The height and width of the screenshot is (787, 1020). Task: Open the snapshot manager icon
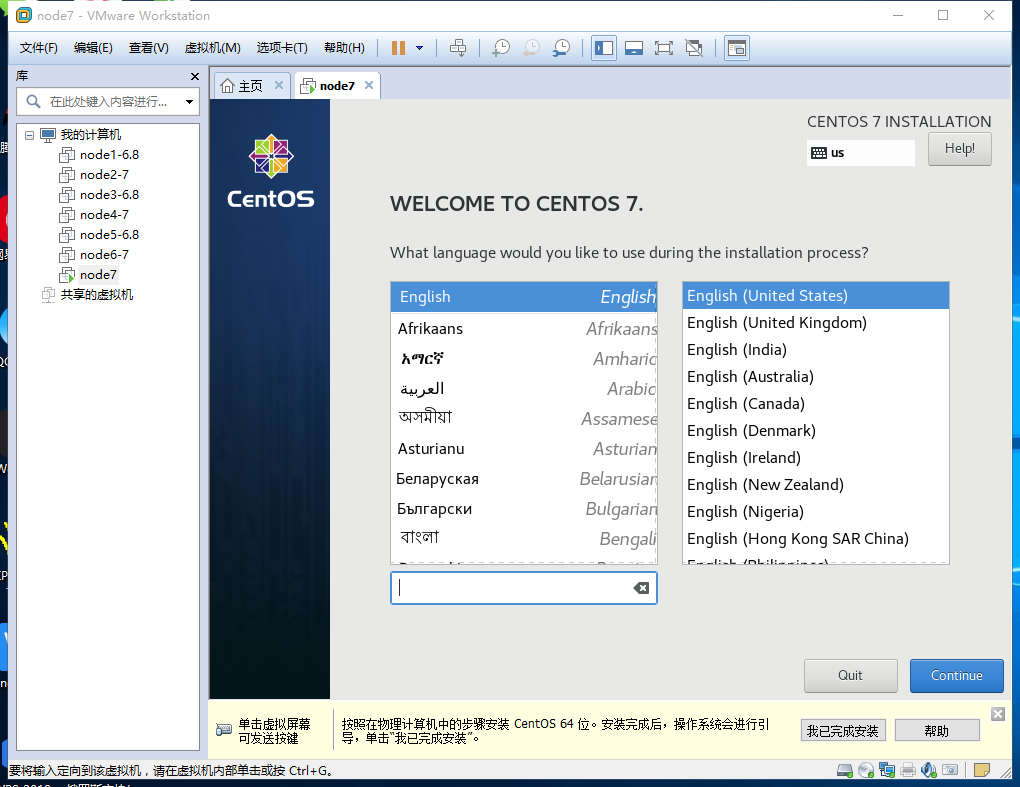[x=561, y=48]
